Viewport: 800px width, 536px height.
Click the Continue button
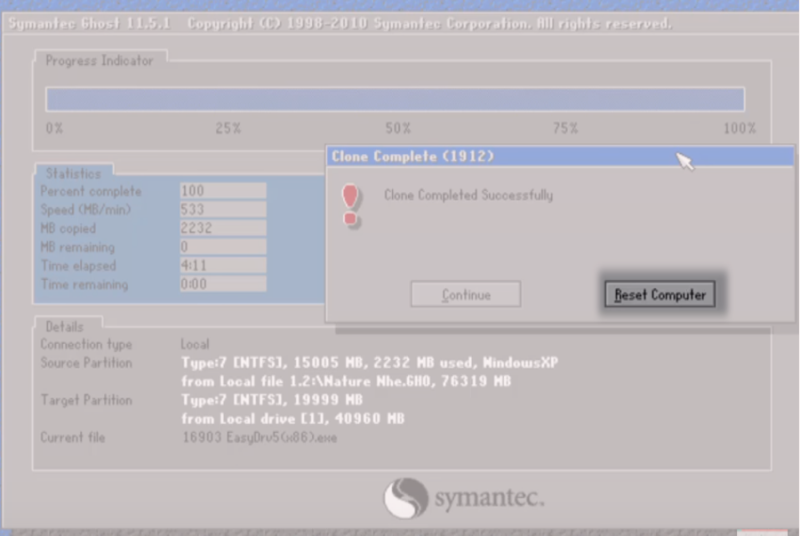(465, 294)
